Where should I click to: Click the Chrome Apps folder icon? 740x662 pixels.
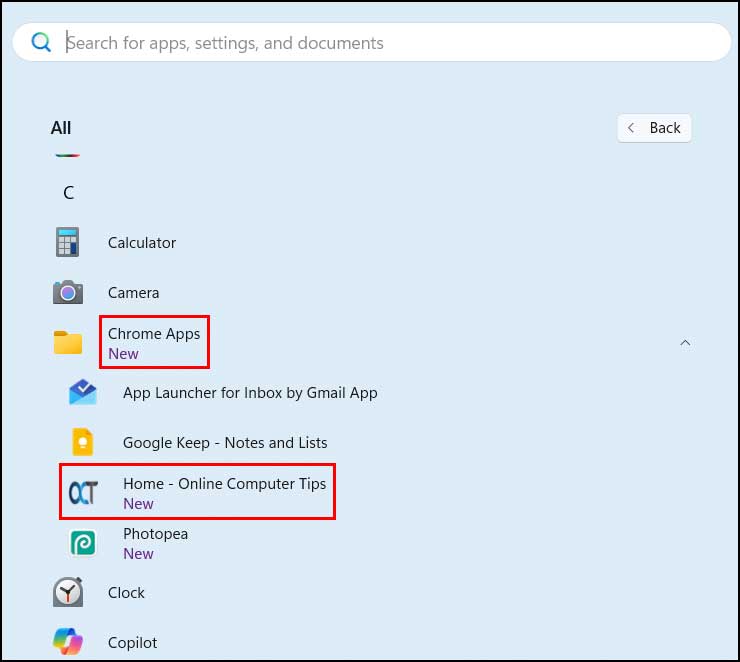(68, 342)
